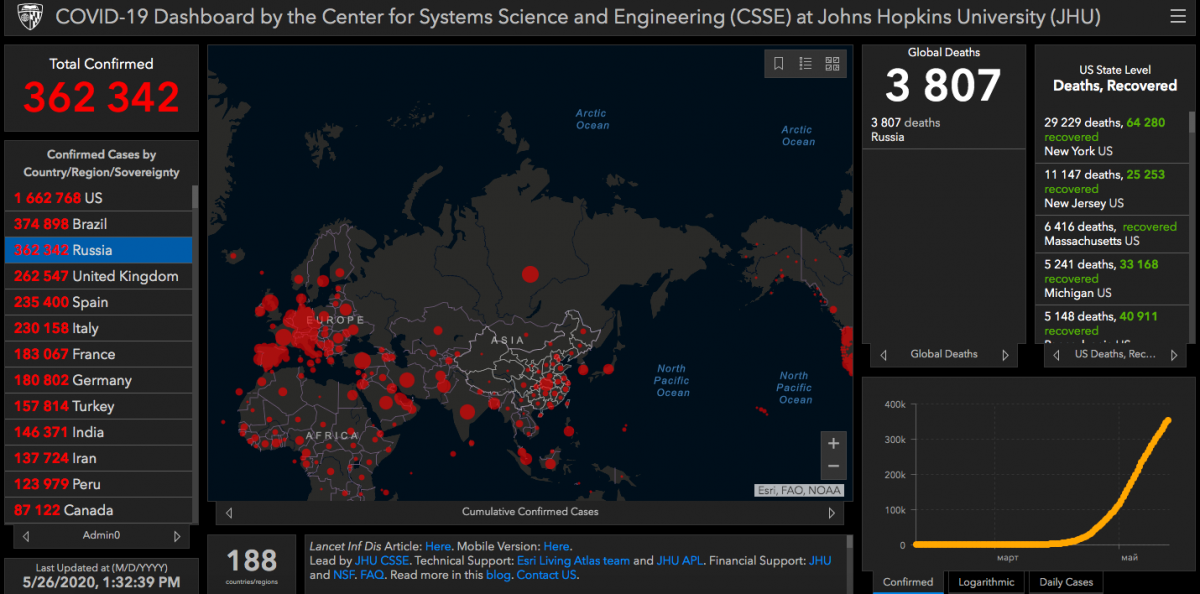Open the Contact US link

(x=546, y=575)
